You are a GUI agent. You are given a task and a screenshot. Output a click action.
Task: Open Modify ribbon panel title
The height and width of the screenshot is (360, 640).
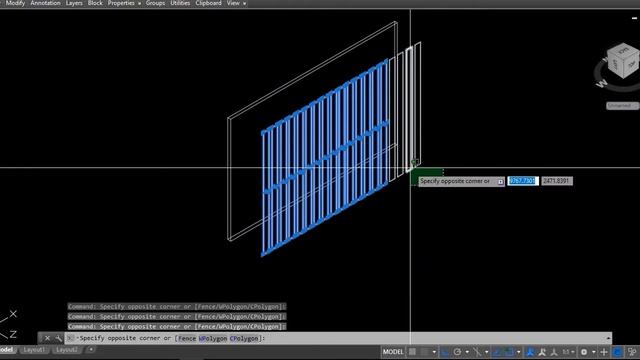[x=15, y=3]
